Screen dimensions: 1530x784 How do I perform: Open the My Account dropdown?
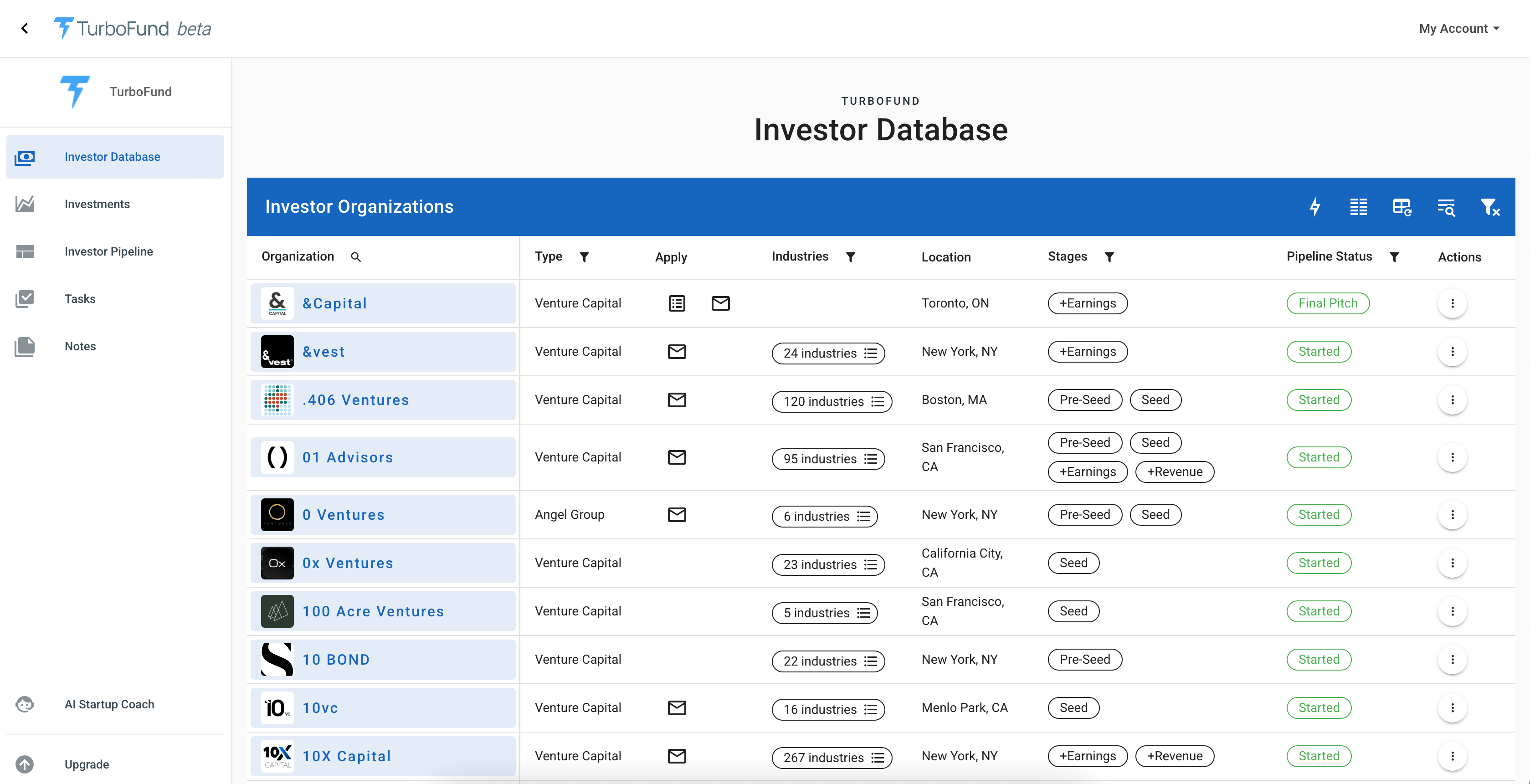[1459, 29]
